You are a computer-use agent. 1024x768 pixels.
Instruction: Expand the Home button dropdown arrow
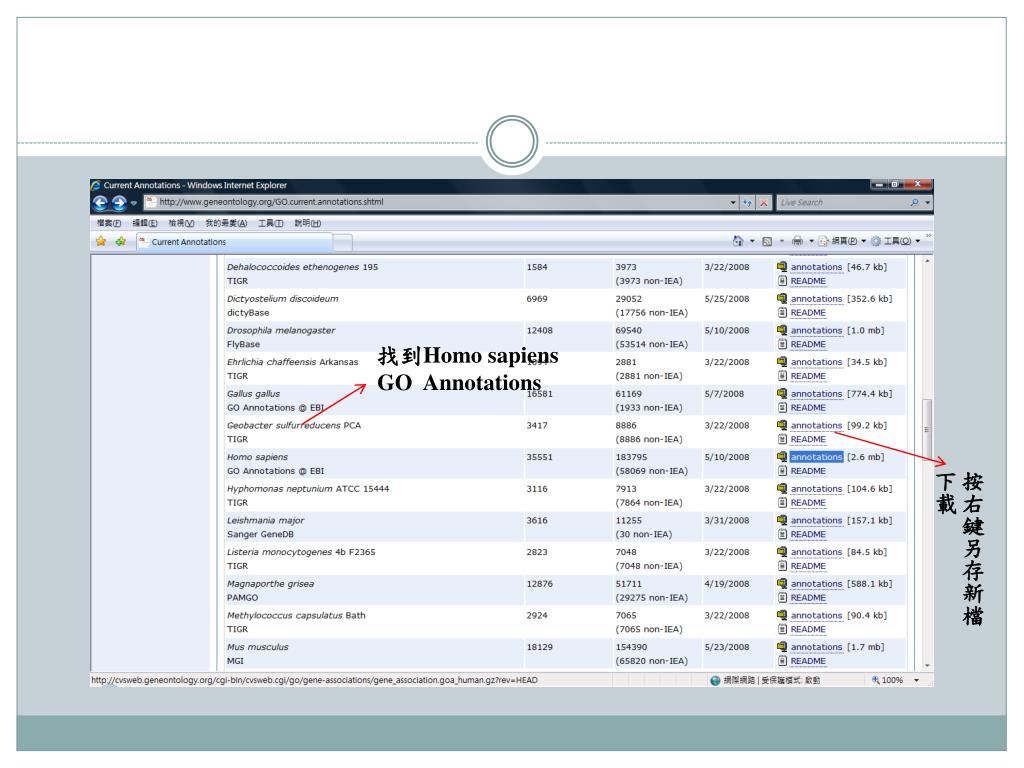point(752,241)
